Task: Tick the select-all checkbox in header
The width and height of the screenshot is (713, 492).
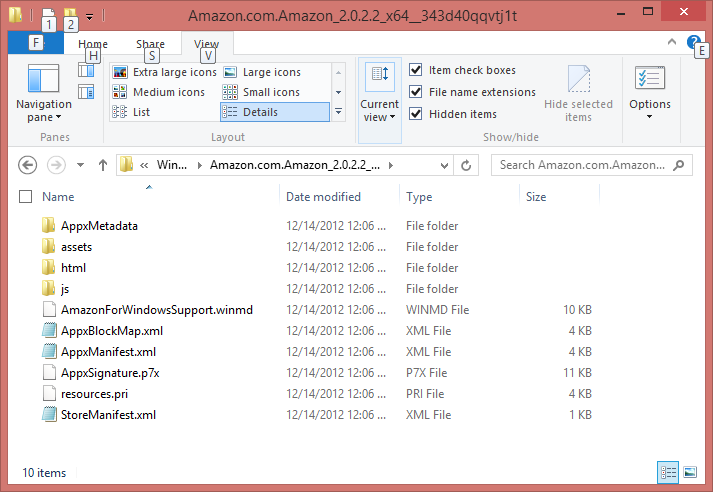Action: 25,196
